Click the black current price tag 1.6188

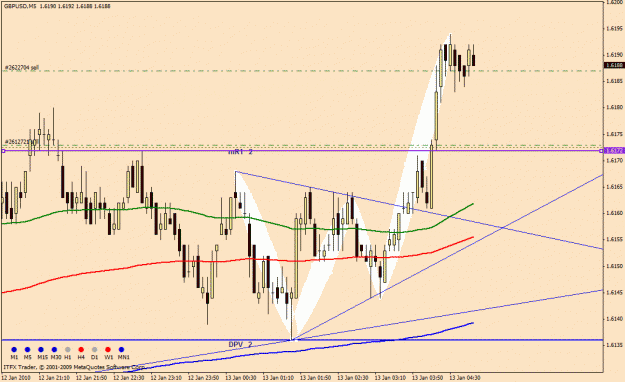[x=614, y=65]
